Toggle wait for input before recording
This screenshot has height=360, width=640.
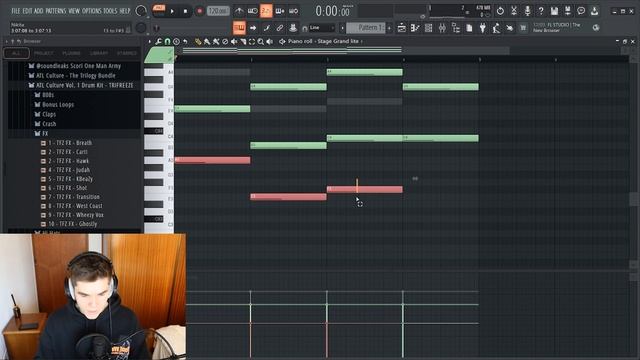pos(253,11)
